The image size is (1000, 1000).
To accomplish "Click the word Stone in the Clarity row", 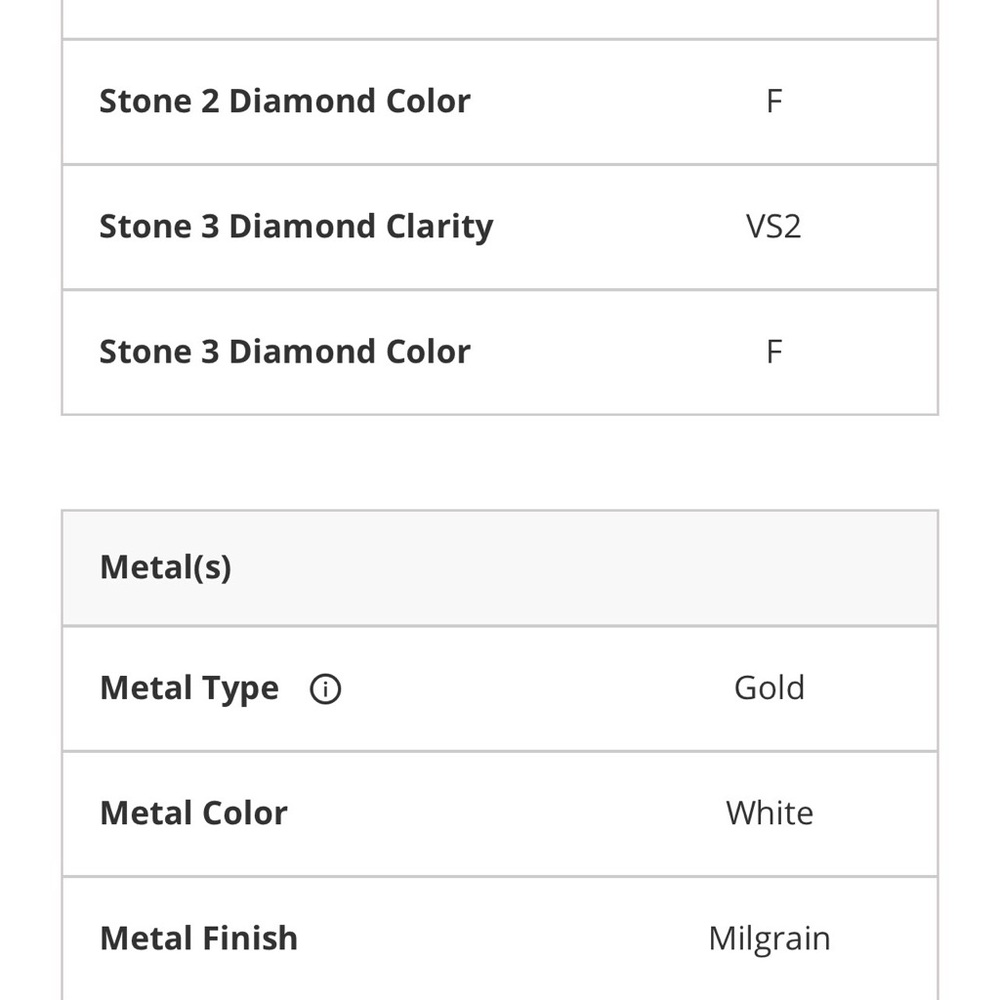I will pos(144,227).
